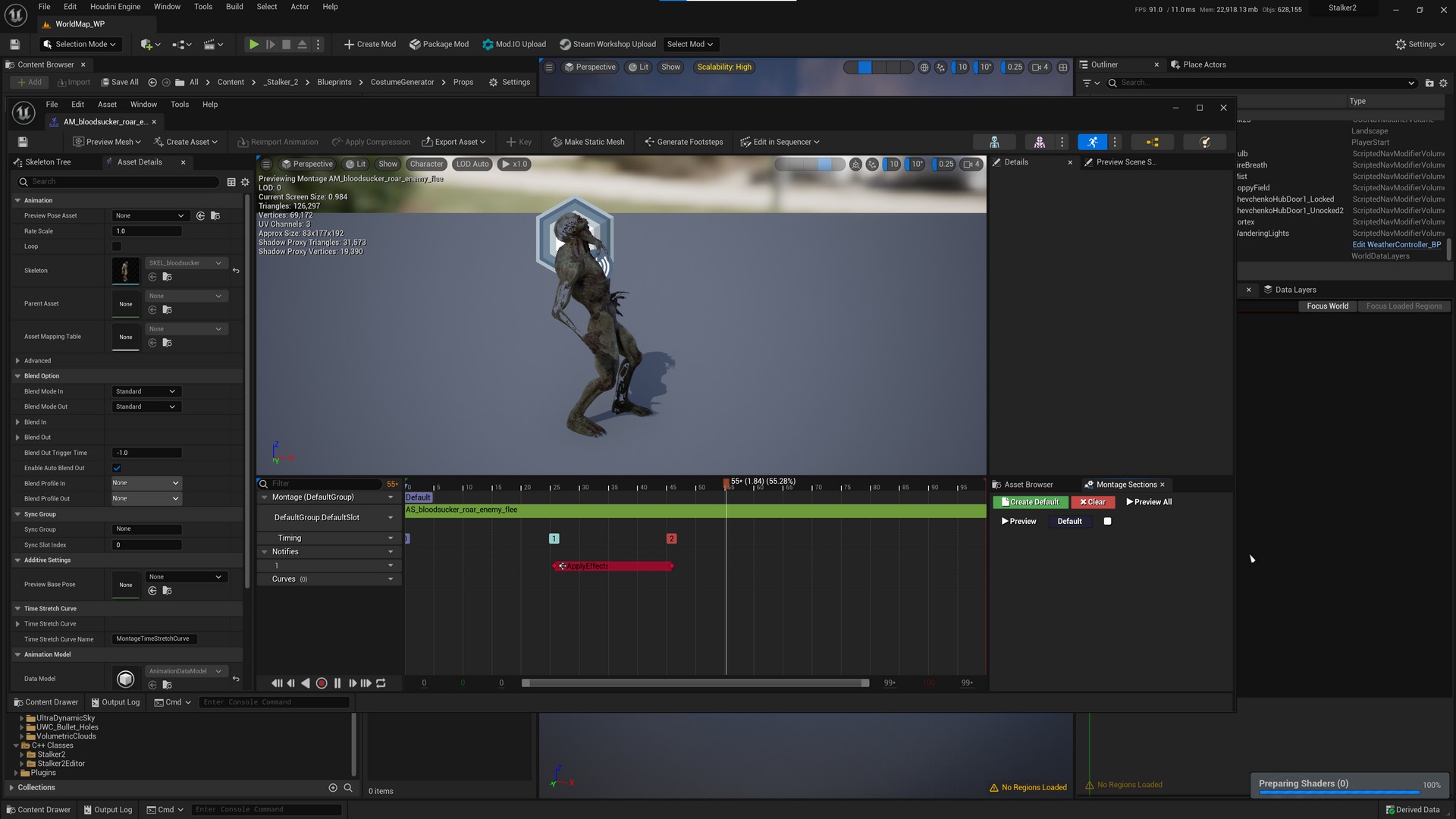Expand the Time Stretch Curve property
The width and height of the screenshot is (1456, 819).
[17, 624]
